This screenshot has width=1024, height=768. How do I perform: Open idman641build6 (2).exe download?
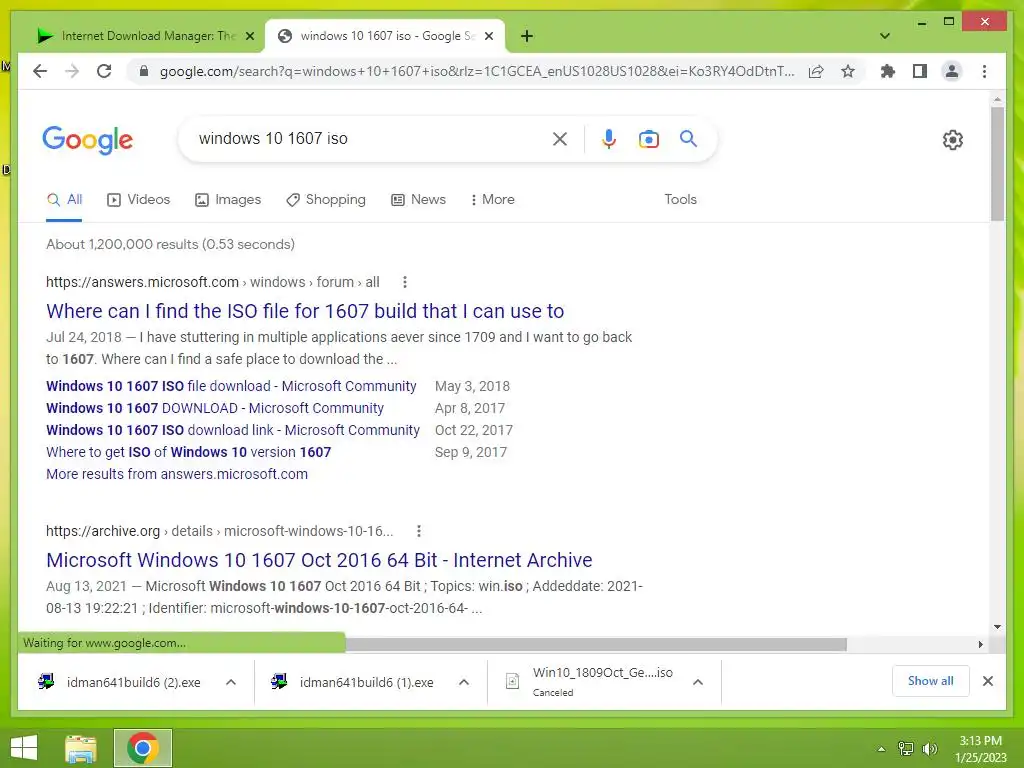click(x=121, y=682)
